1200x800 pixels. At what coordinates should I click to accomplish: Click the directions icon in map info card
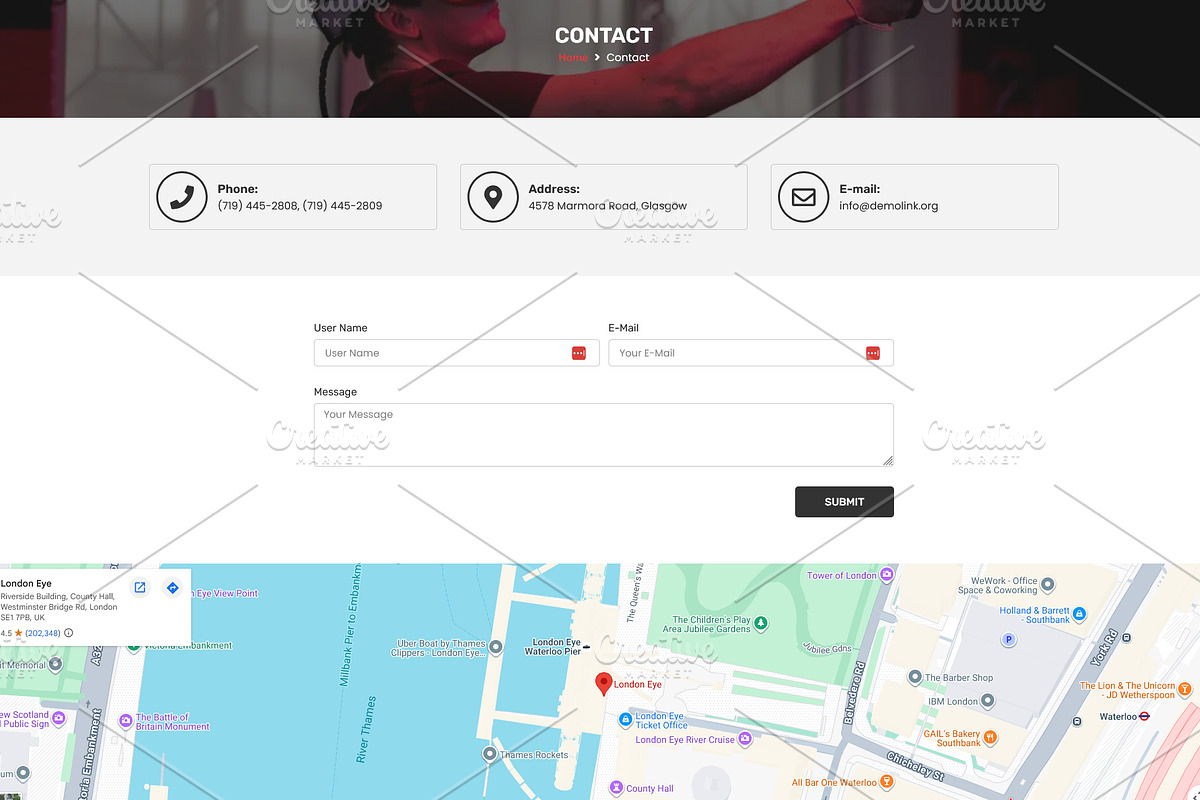172,588
